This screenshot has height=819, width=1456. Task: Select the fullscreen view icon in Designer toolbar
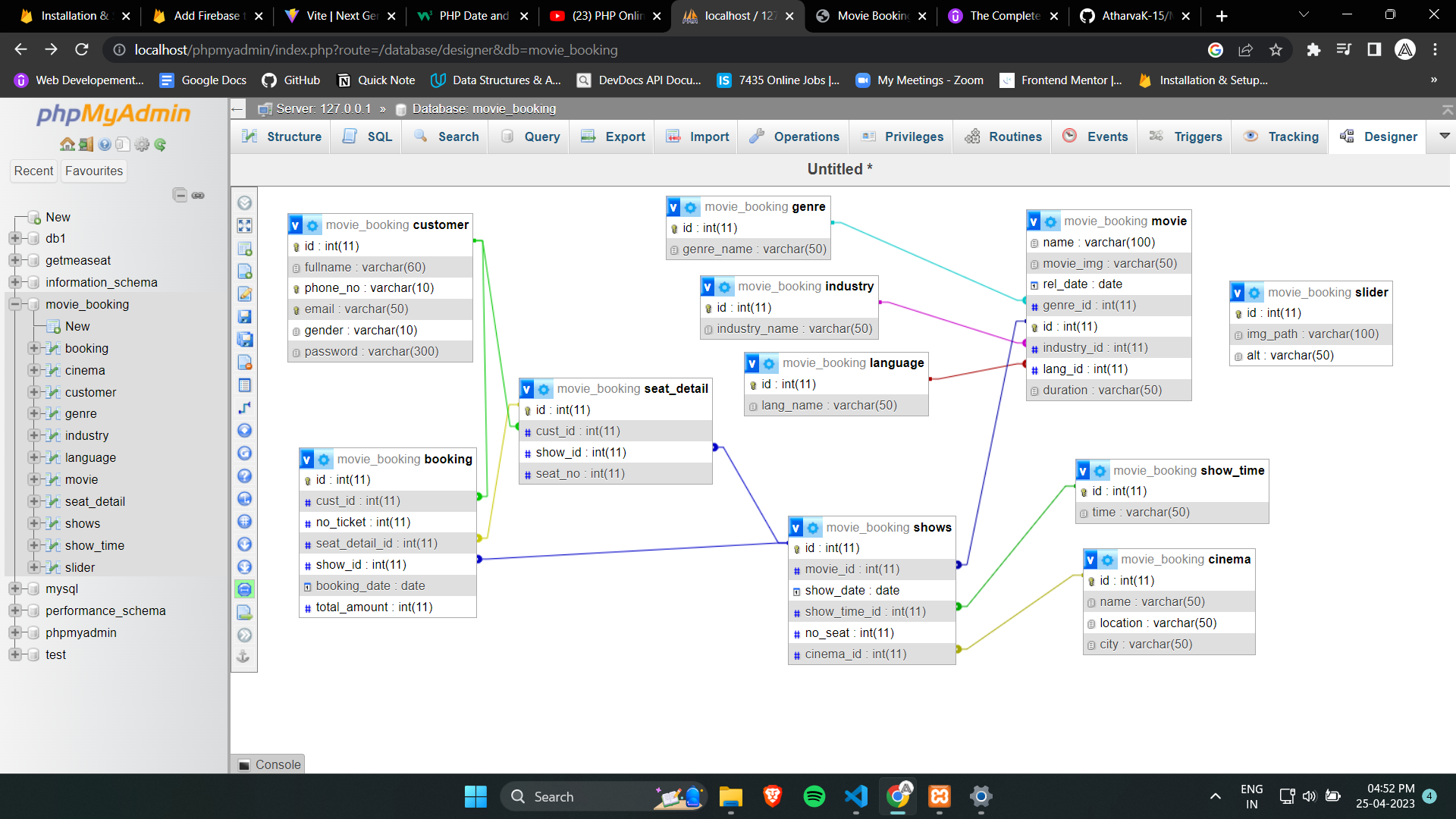tap(244, 225)
